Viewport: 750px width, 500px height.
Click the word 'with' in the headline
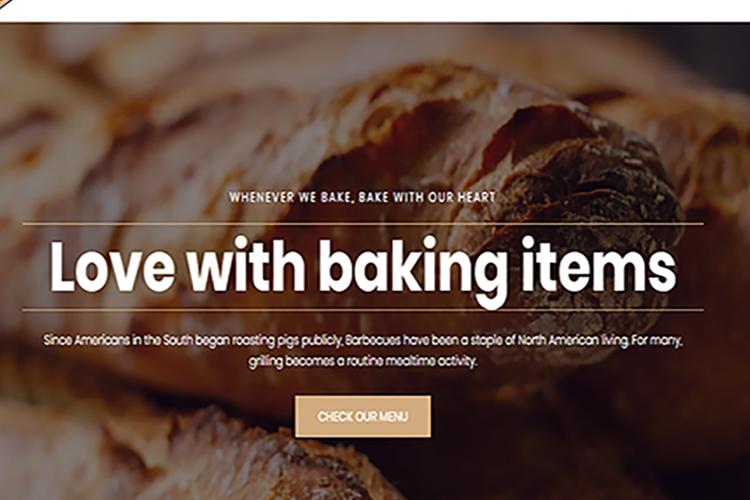[246, 265]
